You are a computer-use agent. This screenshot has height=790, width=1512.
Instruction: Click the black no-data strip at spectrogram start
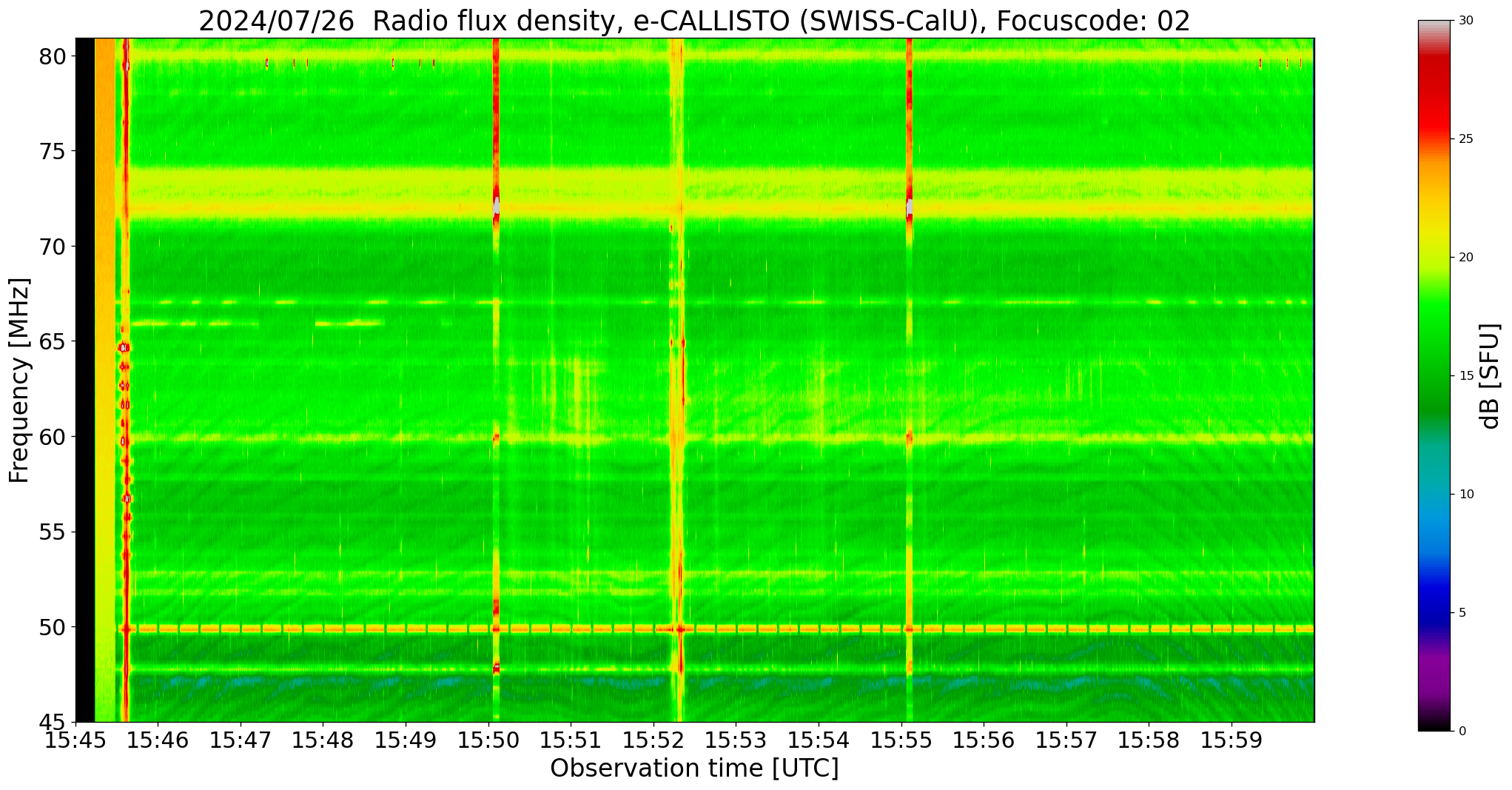pyautogui.click(x=85, y=380)
